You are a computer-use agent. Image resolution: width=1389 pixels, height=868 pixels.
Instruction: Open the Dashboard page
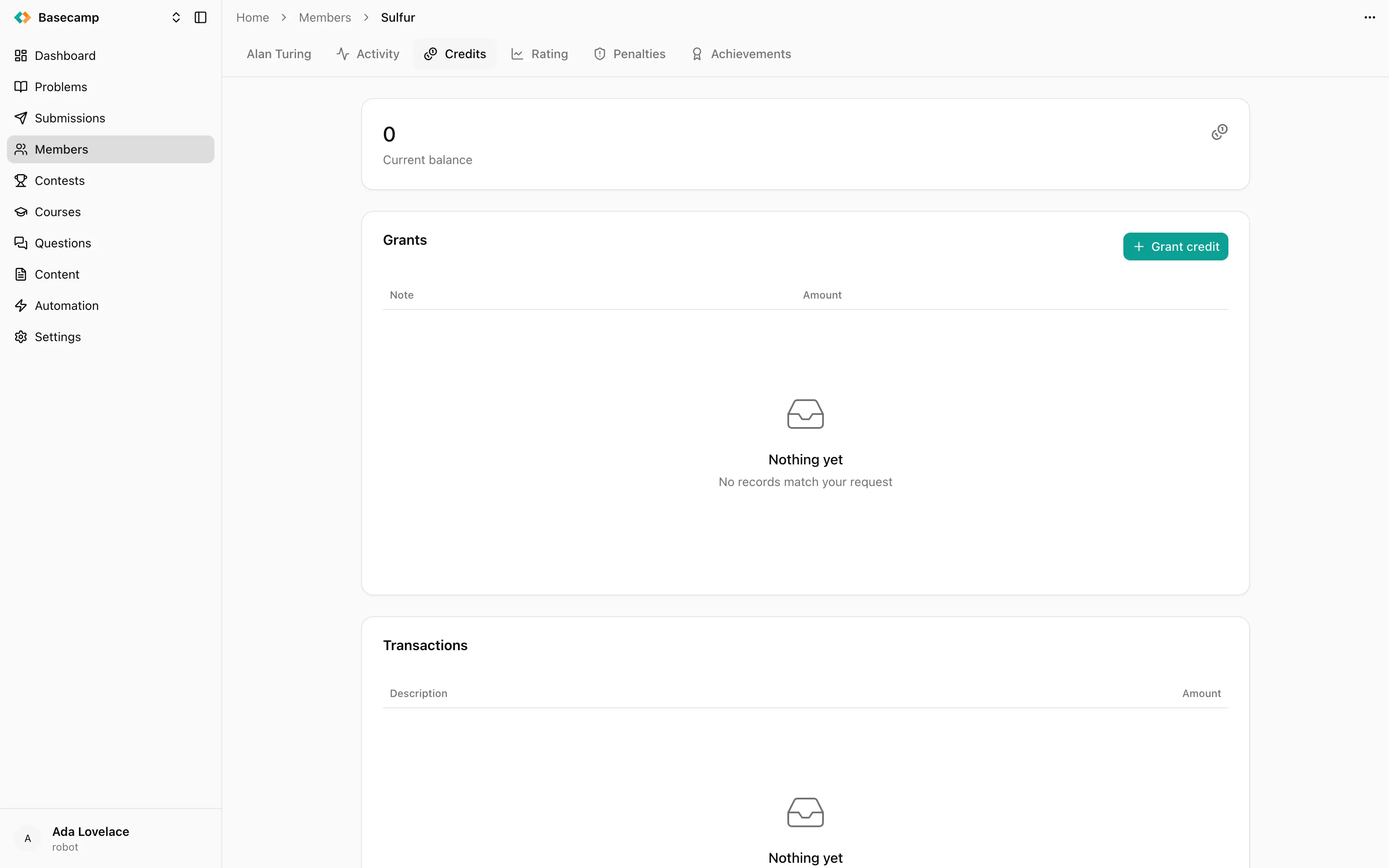coord(111,56)
